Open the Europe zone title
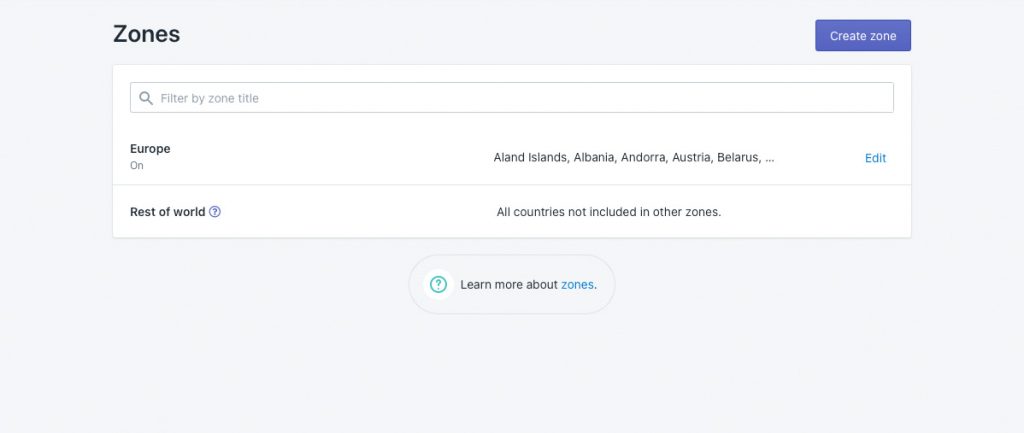This screenshot has width=1024, height=433. [x=150, y=148]
